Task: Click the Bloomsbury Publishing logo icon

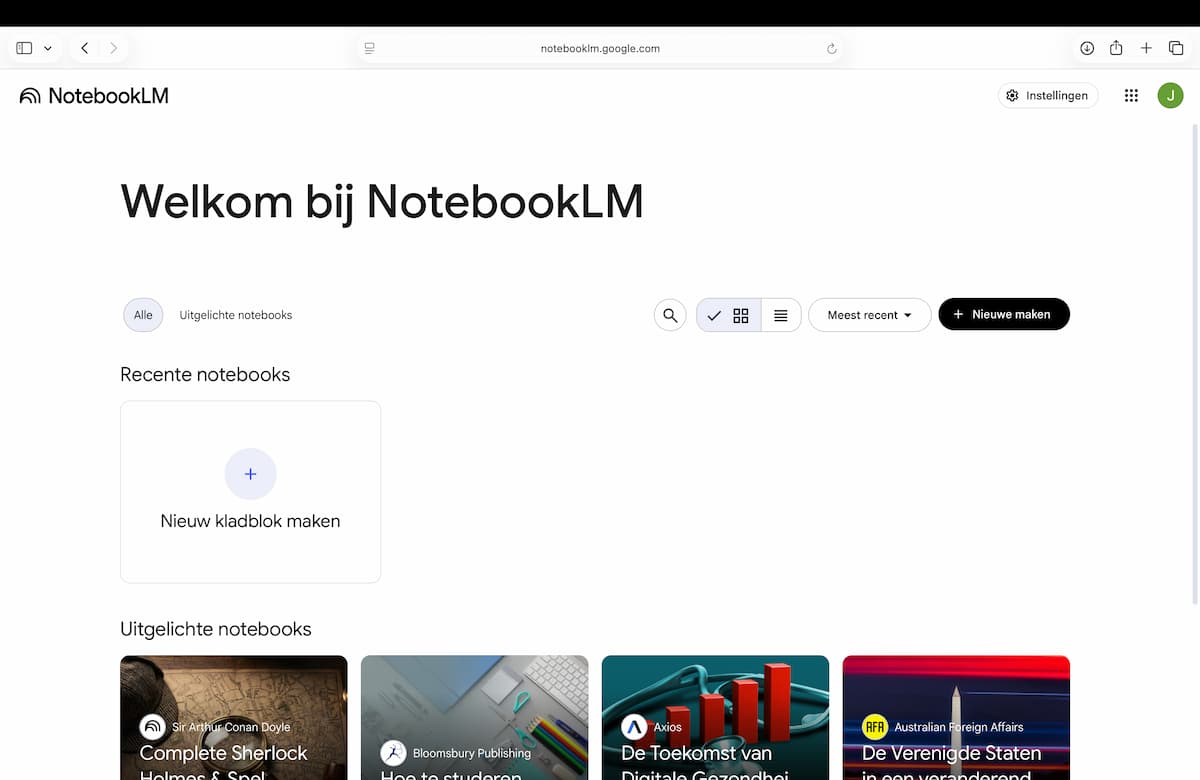Action: [x=394, y=753]
